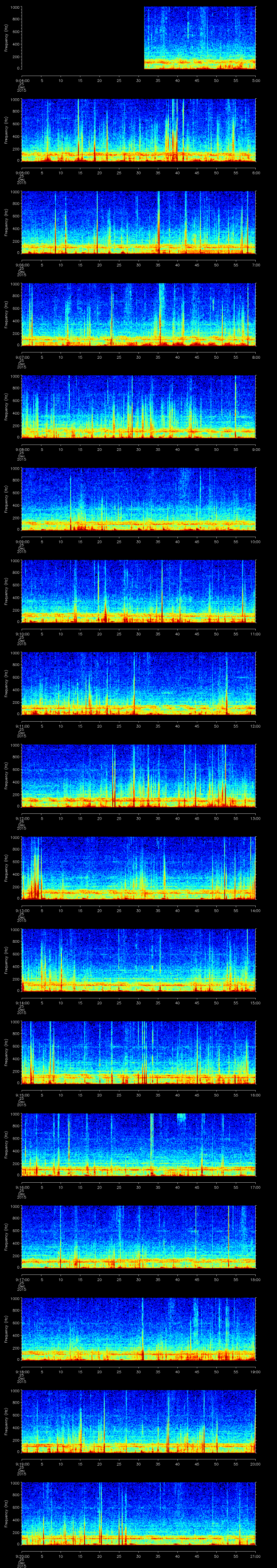Viewport: 277px width, 1568px height.
Task: Click the spectrogram panel starting at 9:09:00
Action: click(139, 499)
